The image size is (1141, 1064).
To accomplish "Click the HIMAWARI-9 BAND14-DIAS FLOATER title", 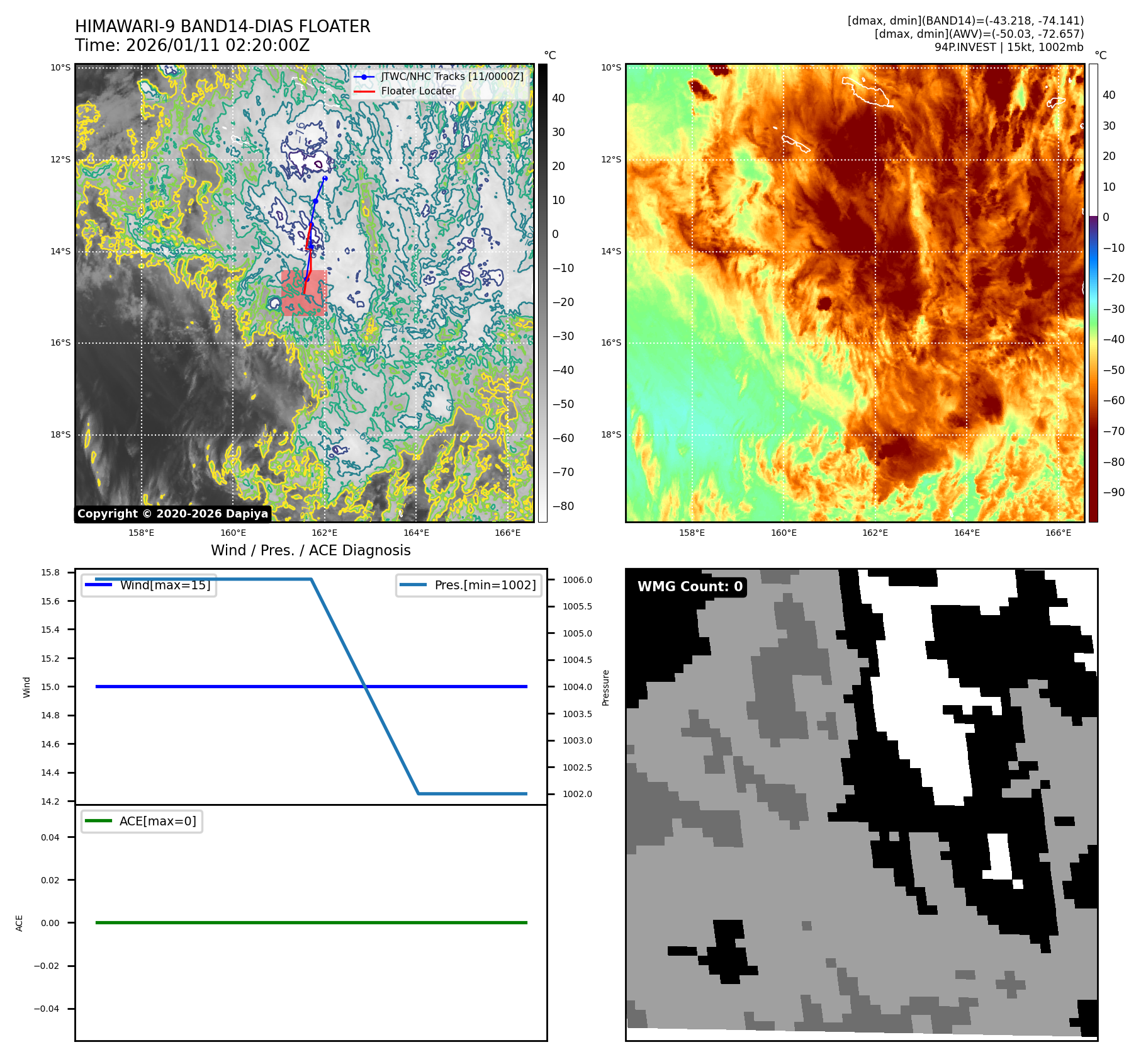I will [222, 26].
